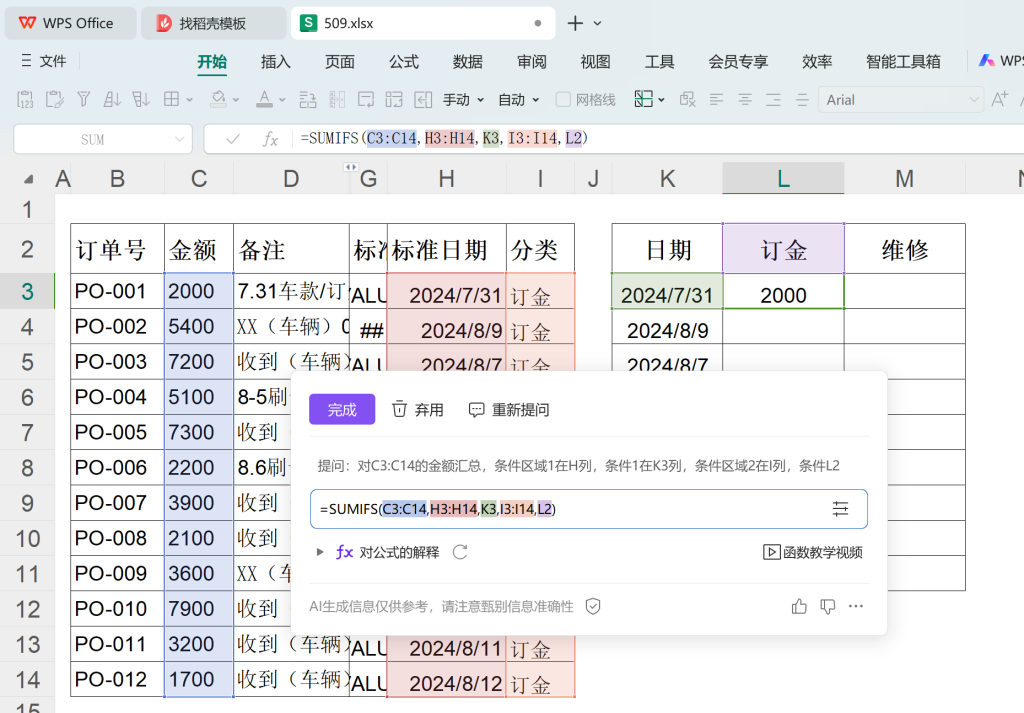This screenshot has height=713, width=1024.
Task: Click the filter funnel icon
Action: (x=83, y=99)
